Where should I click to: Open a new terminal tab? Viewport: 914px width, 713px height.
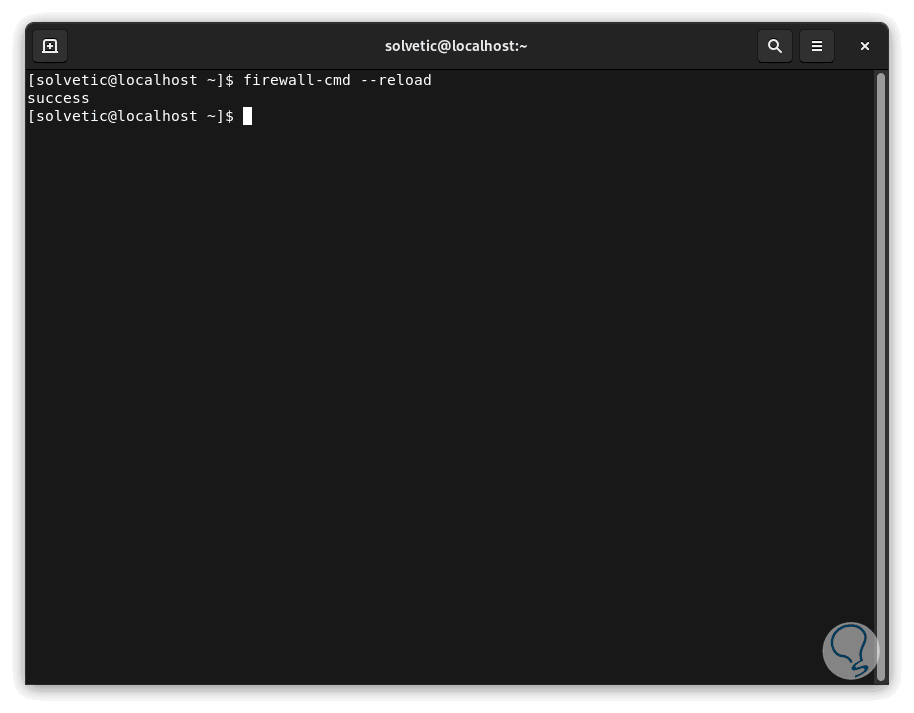[x=50, y=46]
